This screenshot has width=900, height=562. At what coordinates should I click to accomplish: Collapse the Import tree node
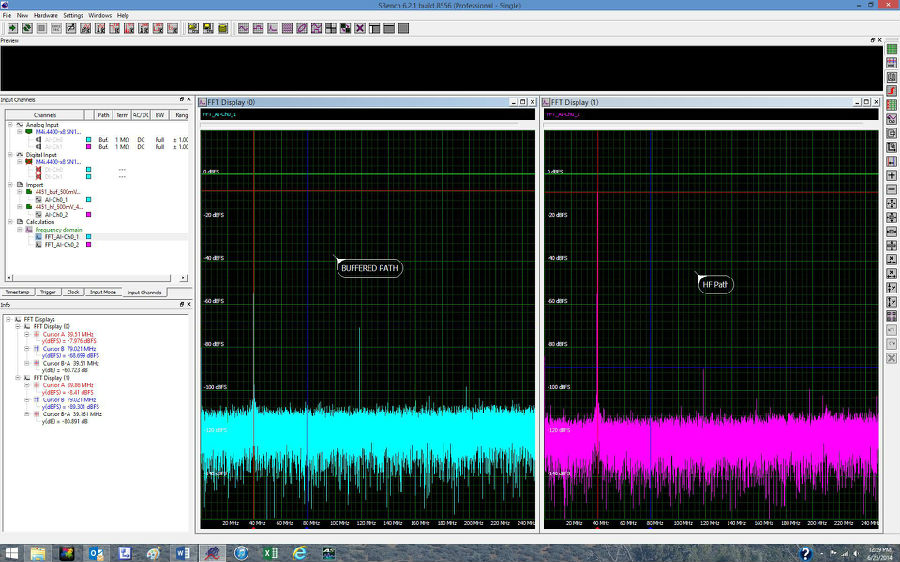click(10, 185)
